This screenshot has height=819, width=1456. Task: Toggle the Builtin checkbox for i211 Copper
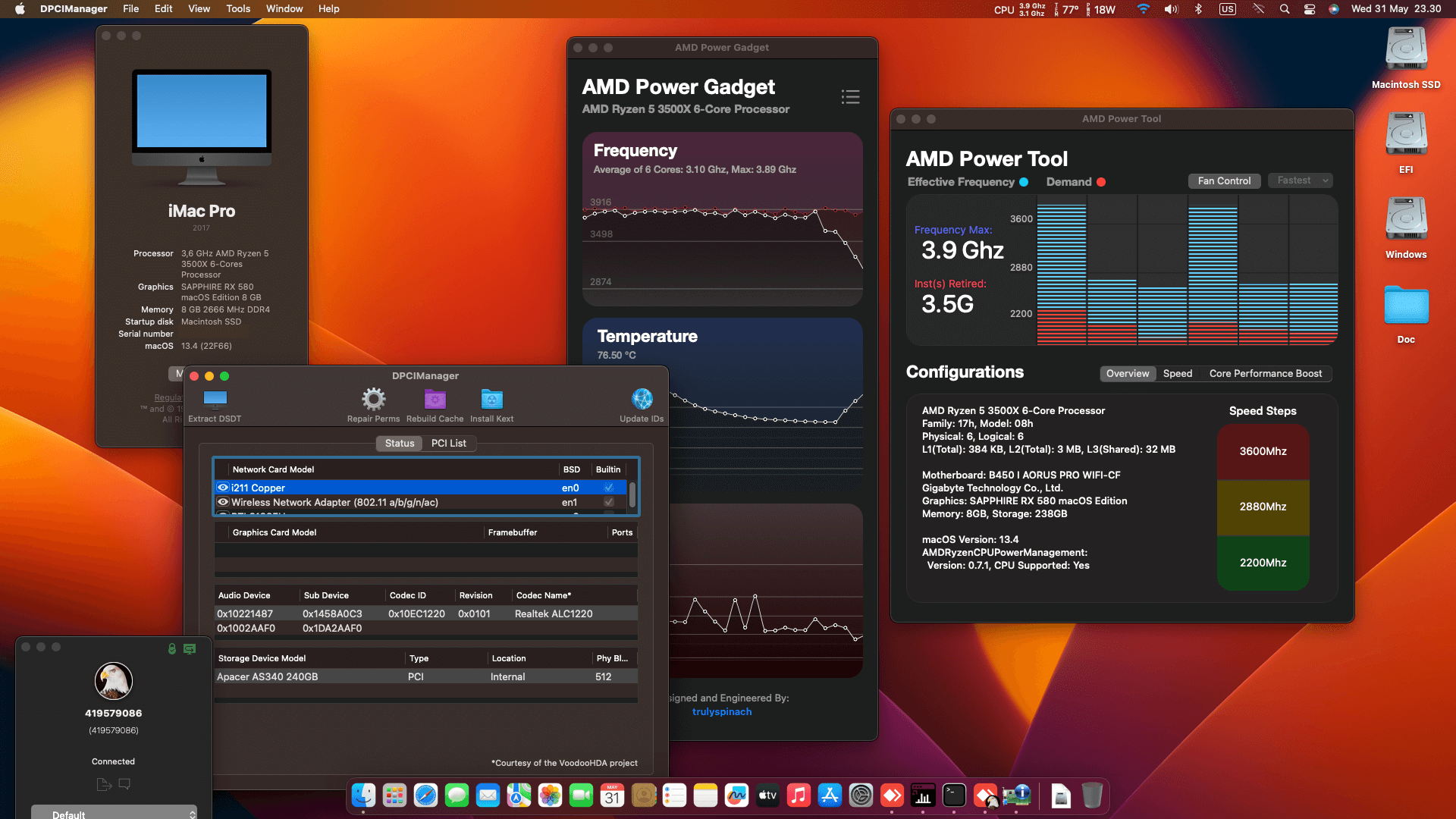(x=609, y=488)
